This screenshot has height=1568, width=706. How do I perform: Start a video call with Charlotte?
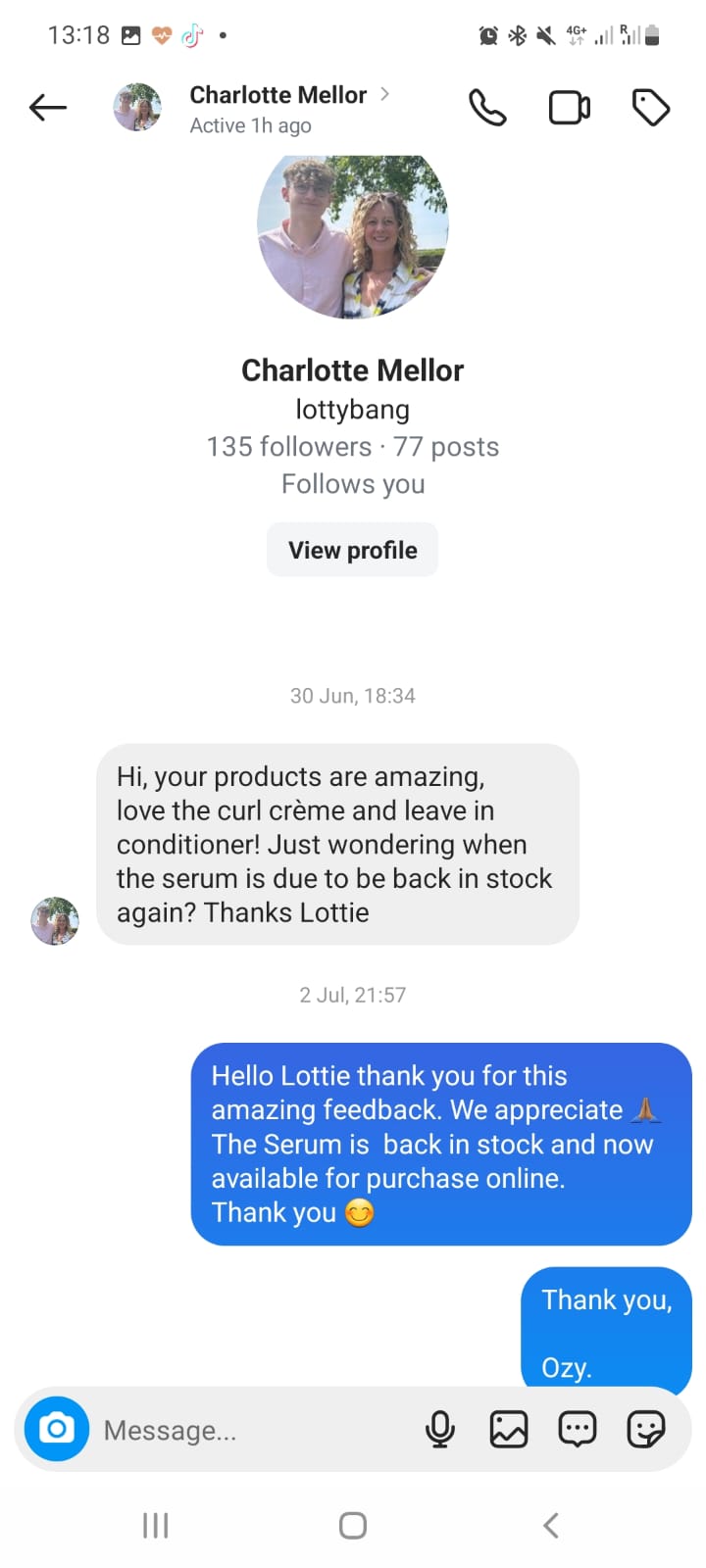coord(569,108)
